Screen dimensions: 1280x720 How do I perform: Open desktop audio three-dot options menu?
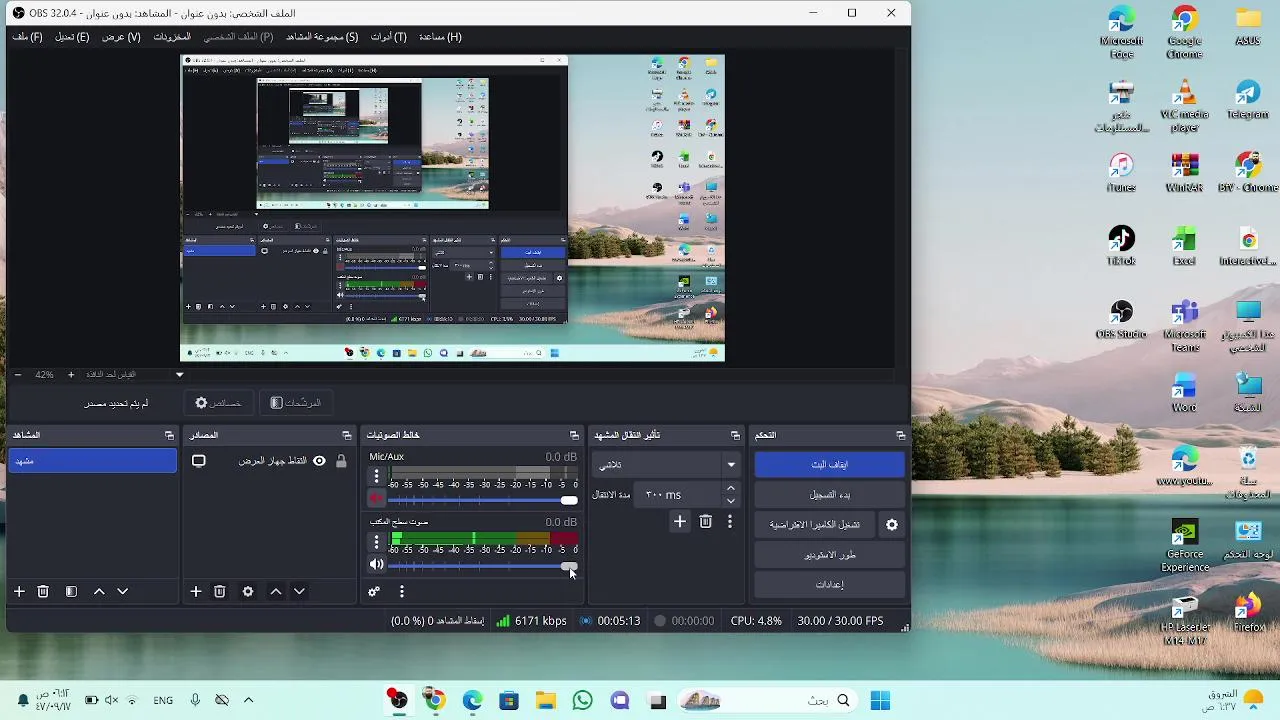click(x=377, y=542)
